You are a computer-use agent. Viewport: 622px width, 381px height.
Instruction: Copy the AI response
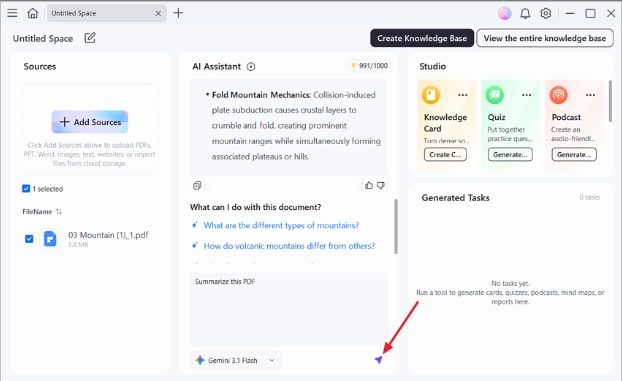point(197,185)
